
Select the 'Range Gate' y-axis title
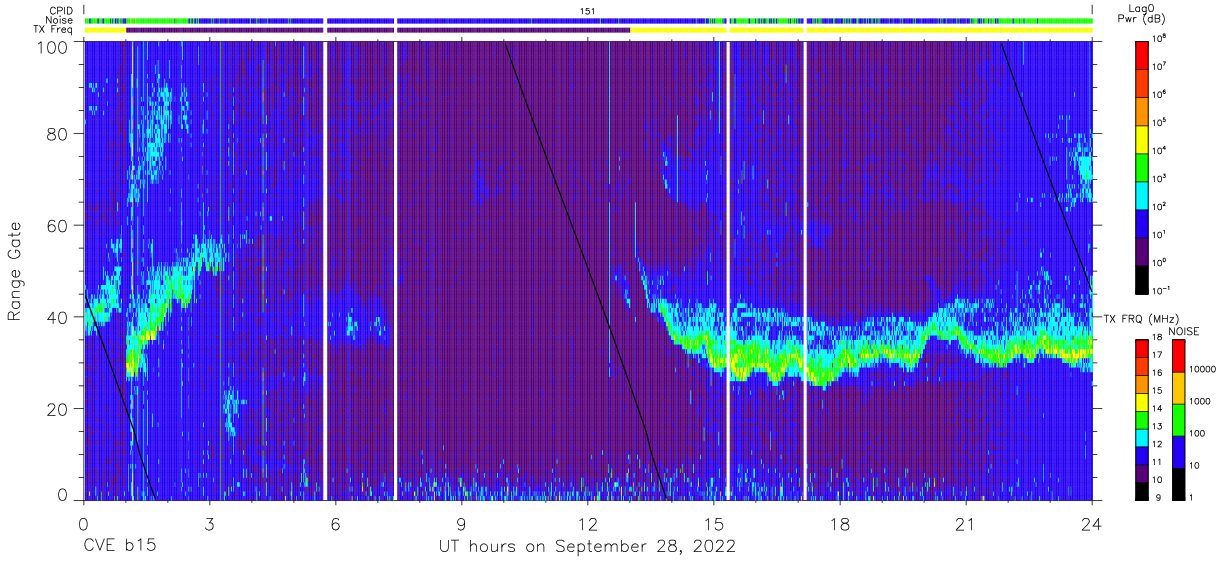tap(15, 271)
